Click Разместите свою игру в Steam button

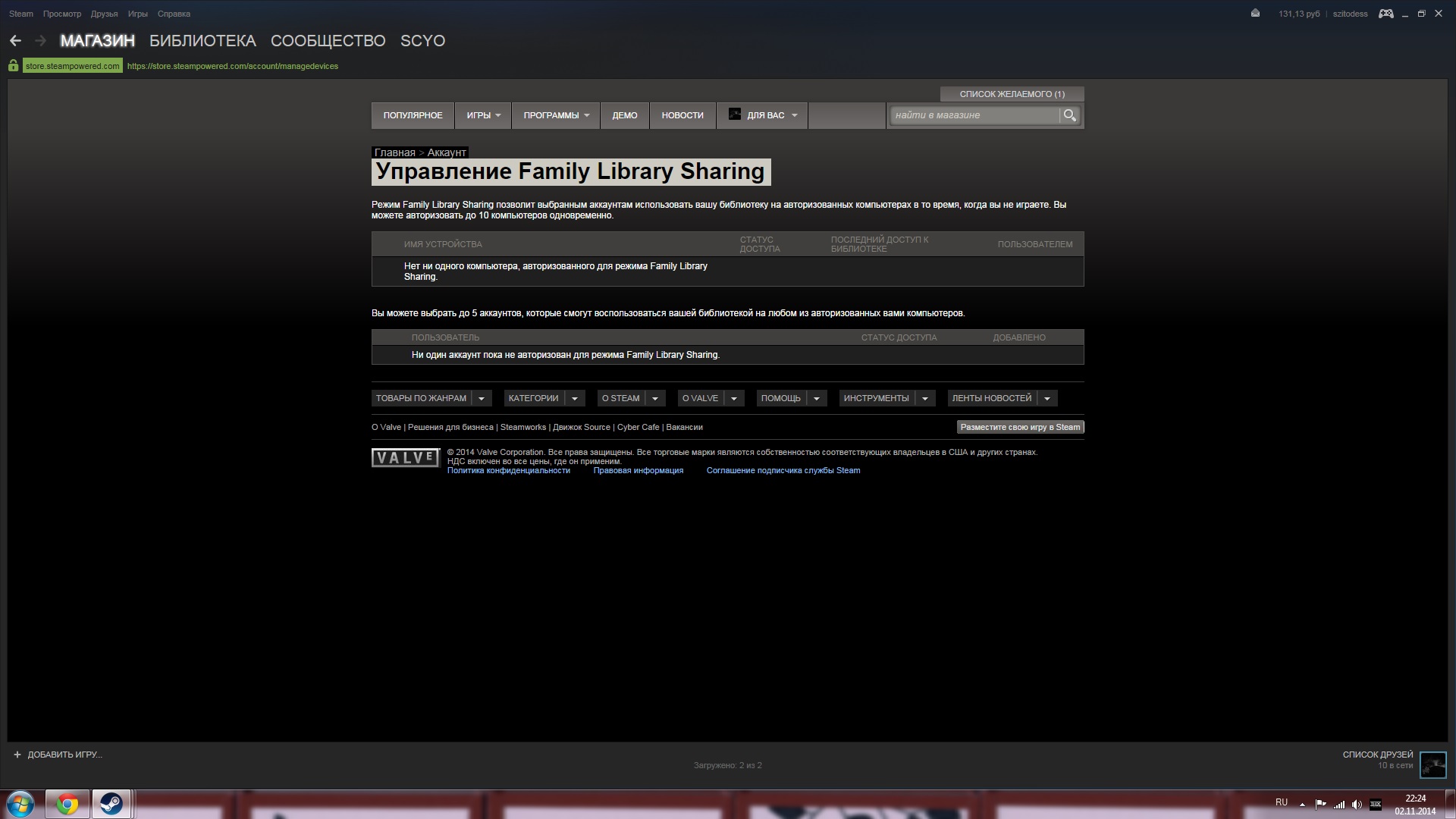click(1020, 427)
